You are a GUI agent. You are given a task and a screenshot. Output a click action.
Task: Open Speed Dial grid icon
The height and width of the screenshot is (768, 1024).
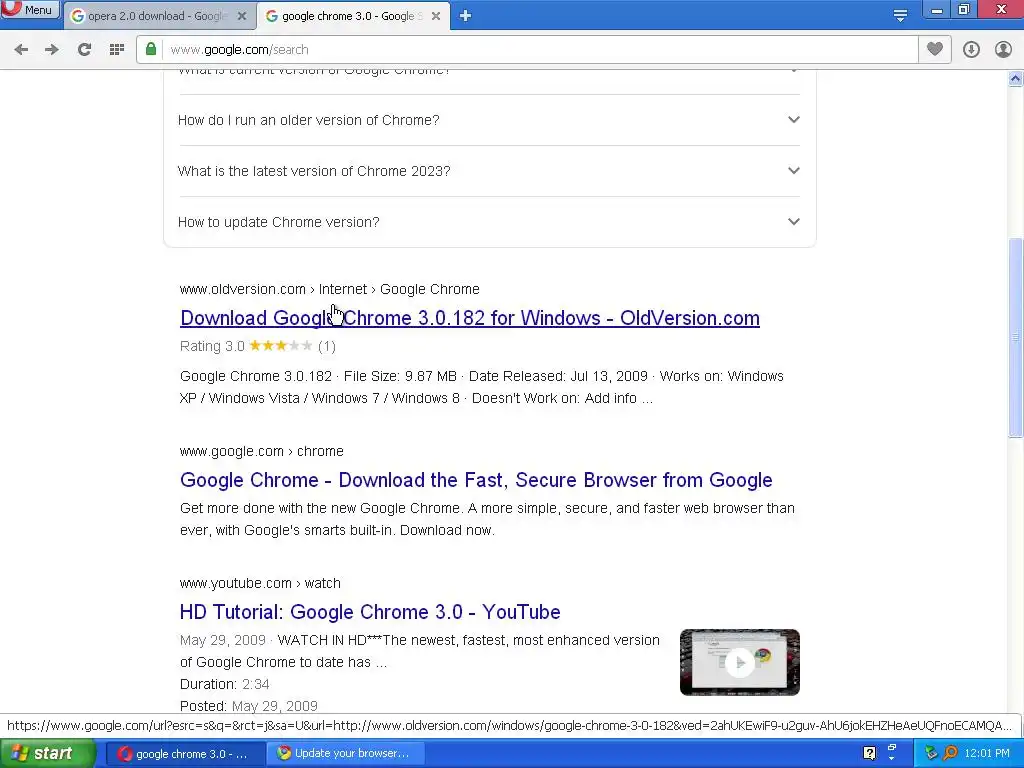click(x=117, y=50)
